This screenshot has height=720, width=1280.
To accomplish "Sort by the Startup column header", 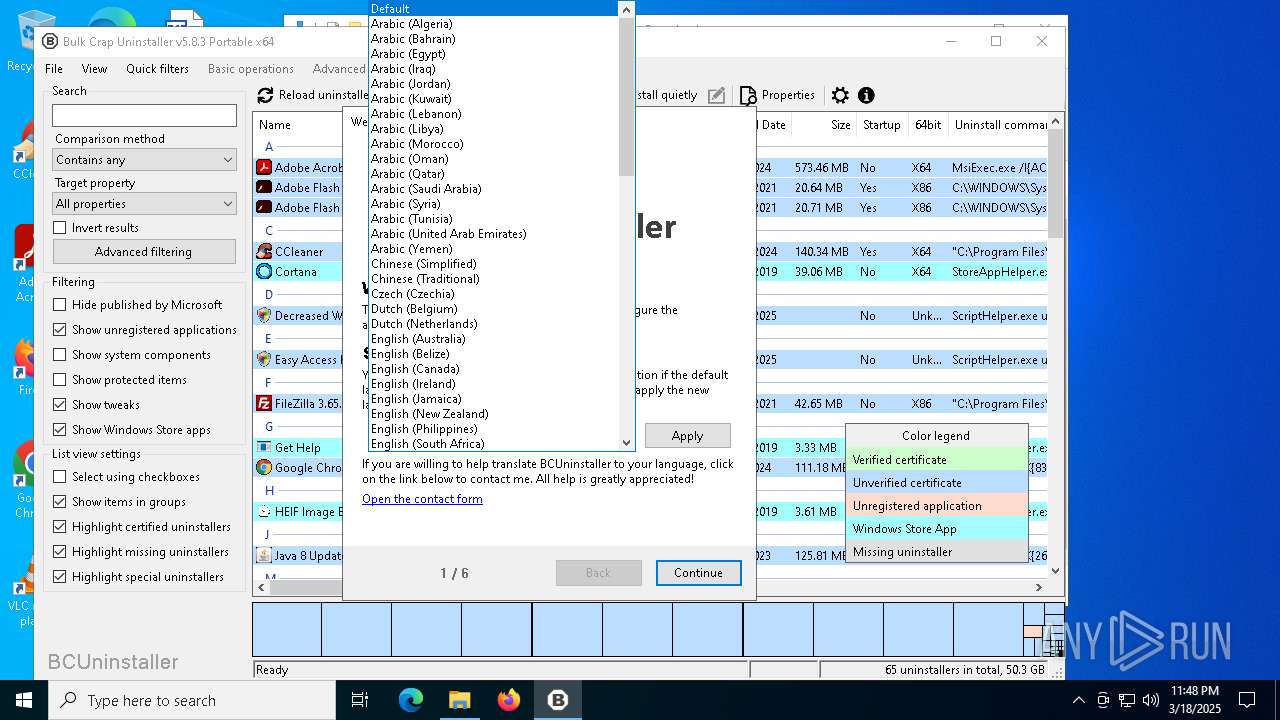I will [881, 125].
